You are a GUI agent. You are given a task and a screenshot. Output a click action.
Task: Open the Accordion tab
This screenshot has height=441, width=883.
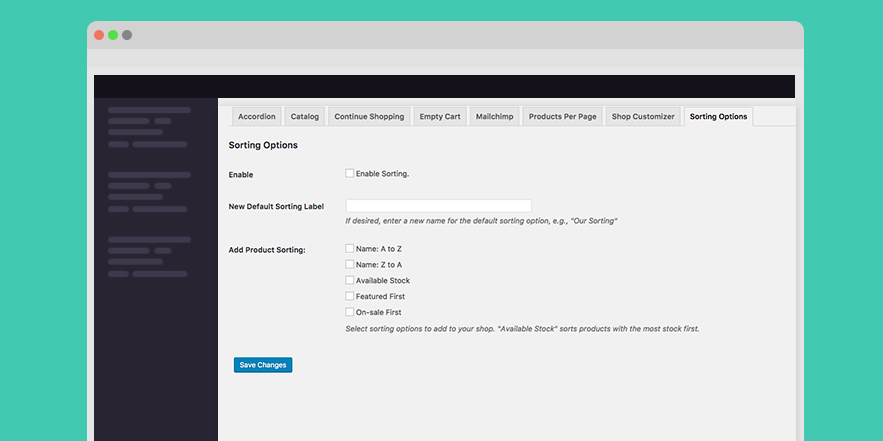pos(257,117)
